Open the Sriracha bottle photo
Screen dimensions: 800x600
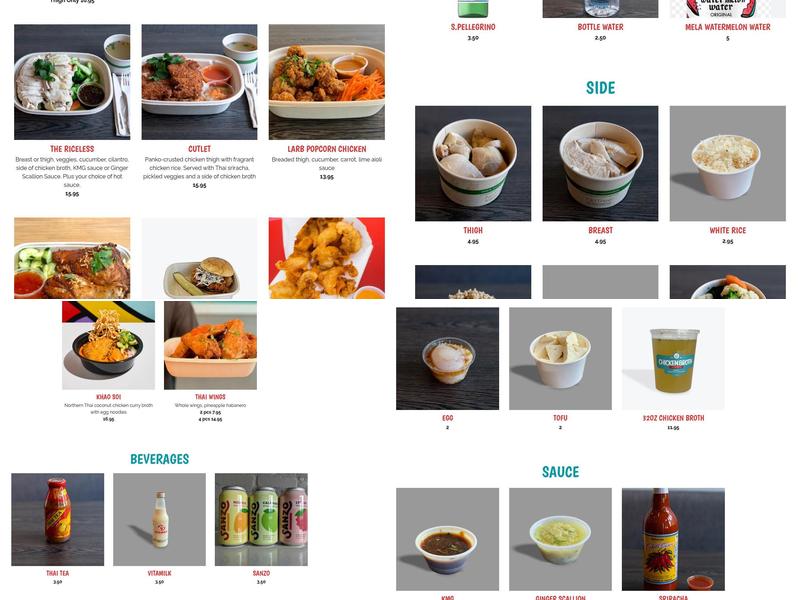[x=673, y=539]
